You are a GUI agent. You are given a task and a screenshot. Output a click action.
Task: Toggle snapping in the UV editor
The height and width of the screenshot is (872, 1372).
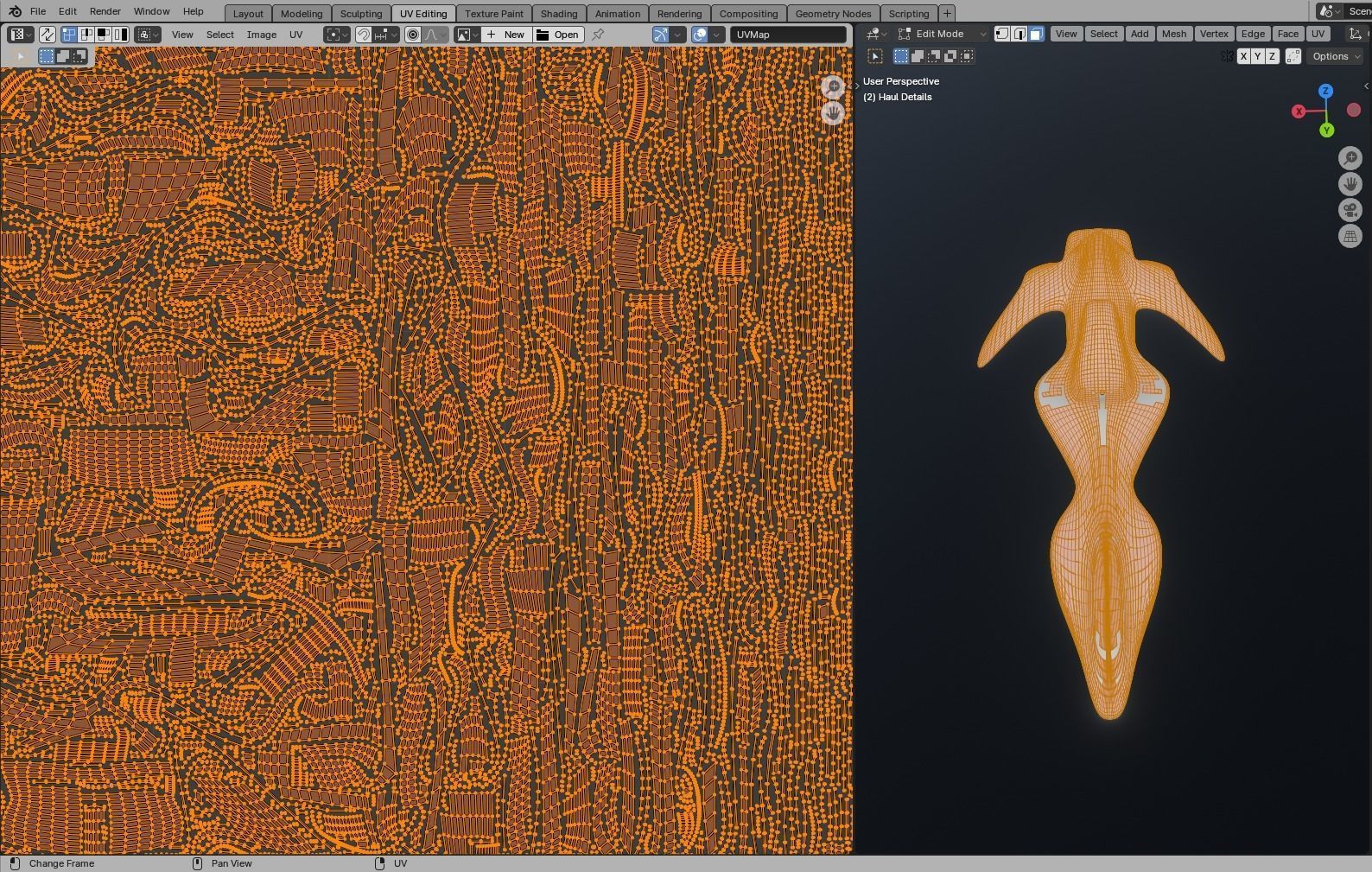[x=364, y=35]
